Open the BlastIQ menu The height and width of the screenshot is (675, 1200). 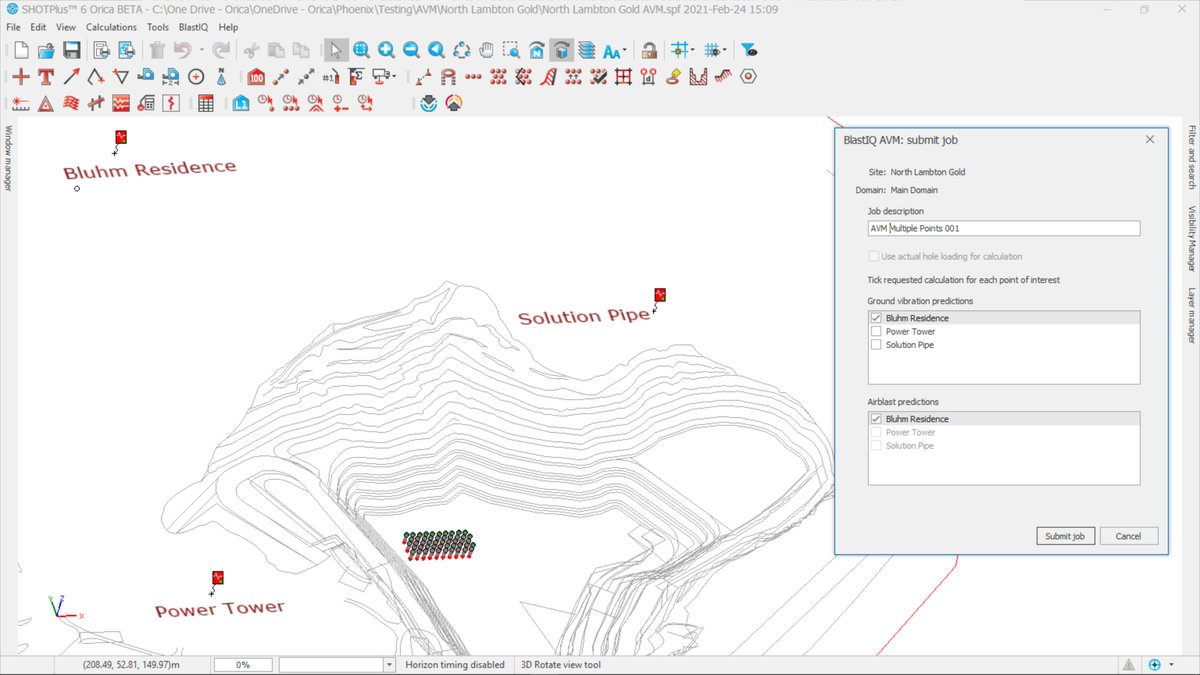193,26
